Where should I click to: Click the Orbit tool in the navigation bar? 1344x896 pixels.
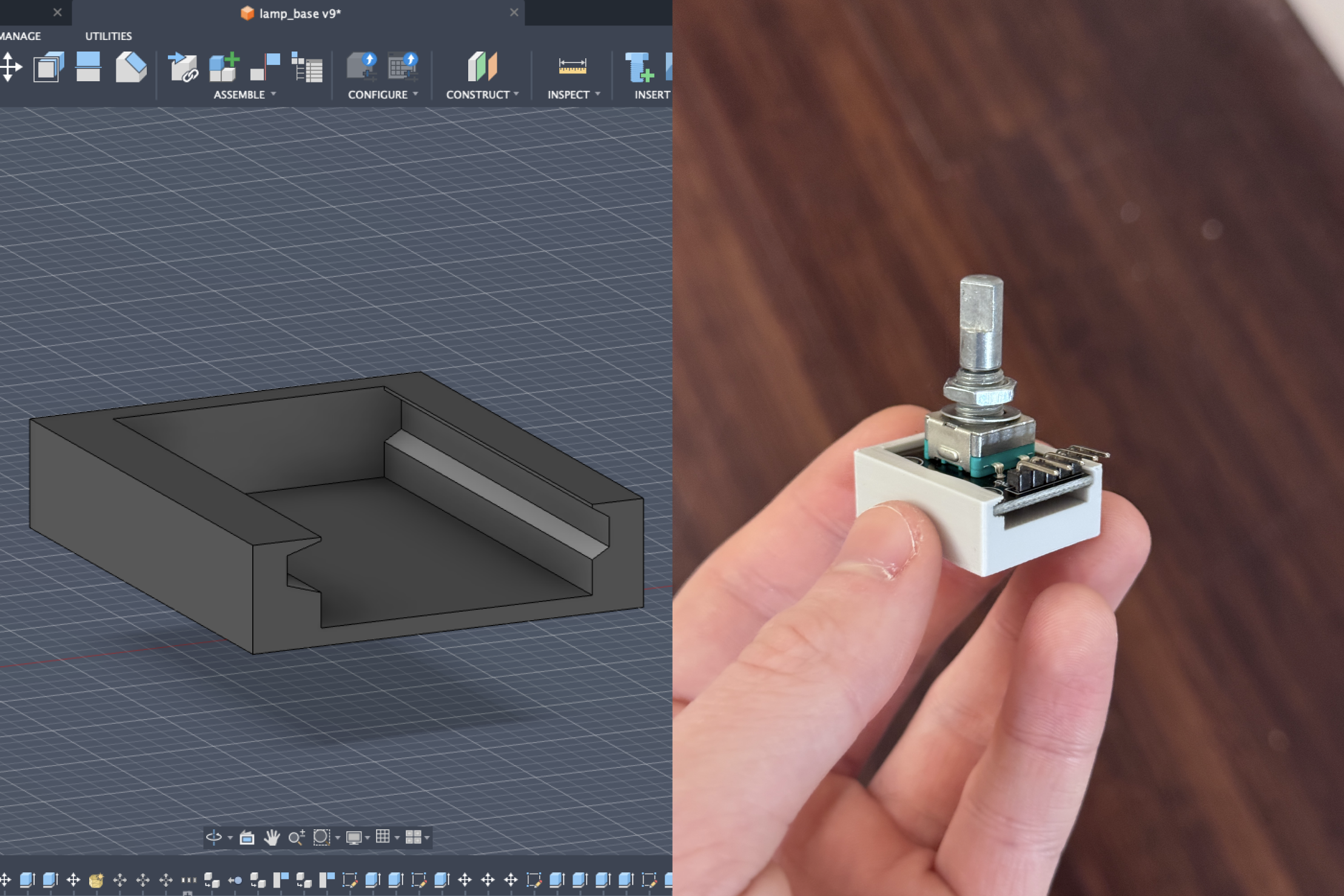pos(214,837)
